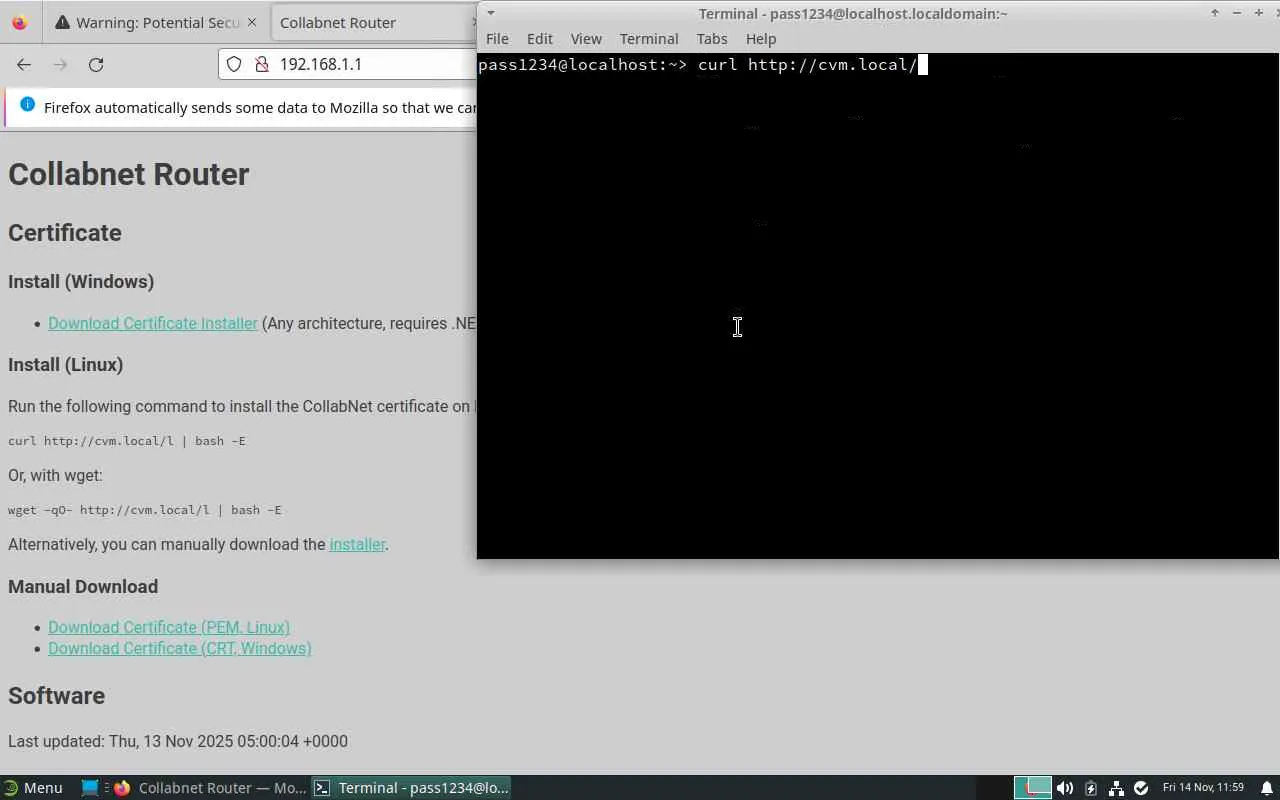Click Download Certificate (PEM, Linux) link
Viewport: 1280px width, 800px height.
[x=169, y=627]
